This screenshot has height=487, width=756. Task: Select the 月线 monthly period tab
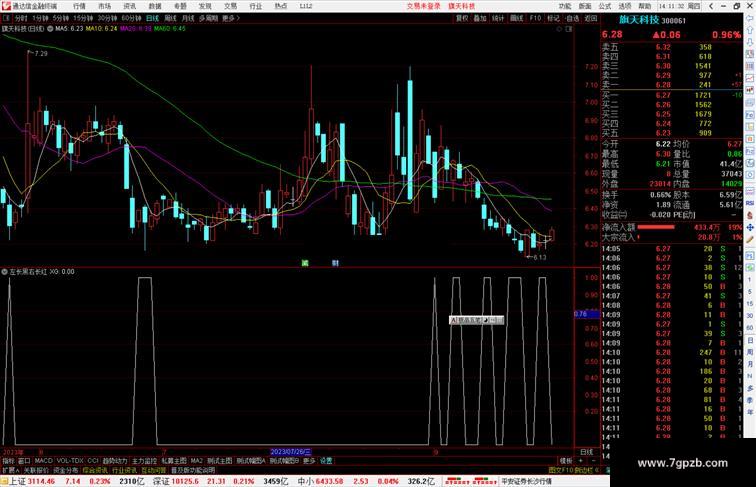[188, 18]
